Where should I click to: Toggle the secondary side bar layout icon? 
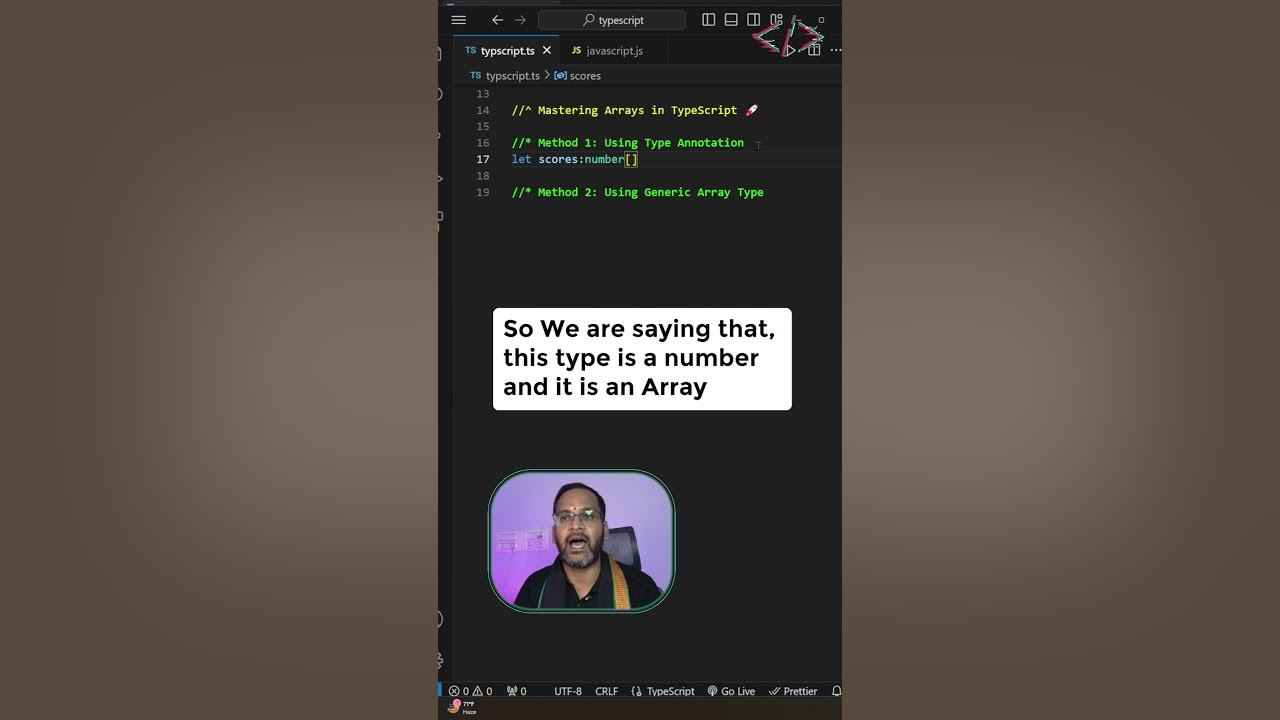(x=753, y=20)
